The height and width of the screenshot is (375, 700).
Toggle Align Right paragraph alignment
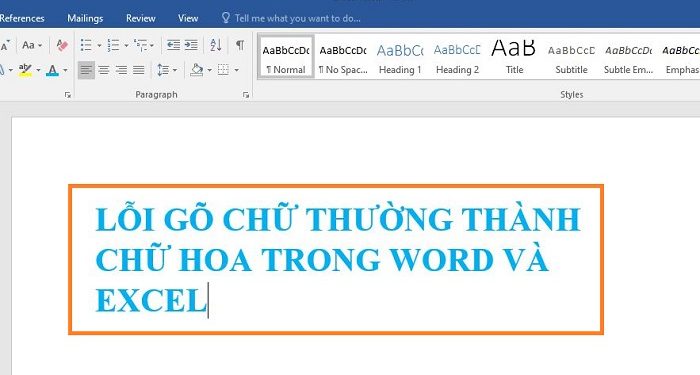coord(121,70)
